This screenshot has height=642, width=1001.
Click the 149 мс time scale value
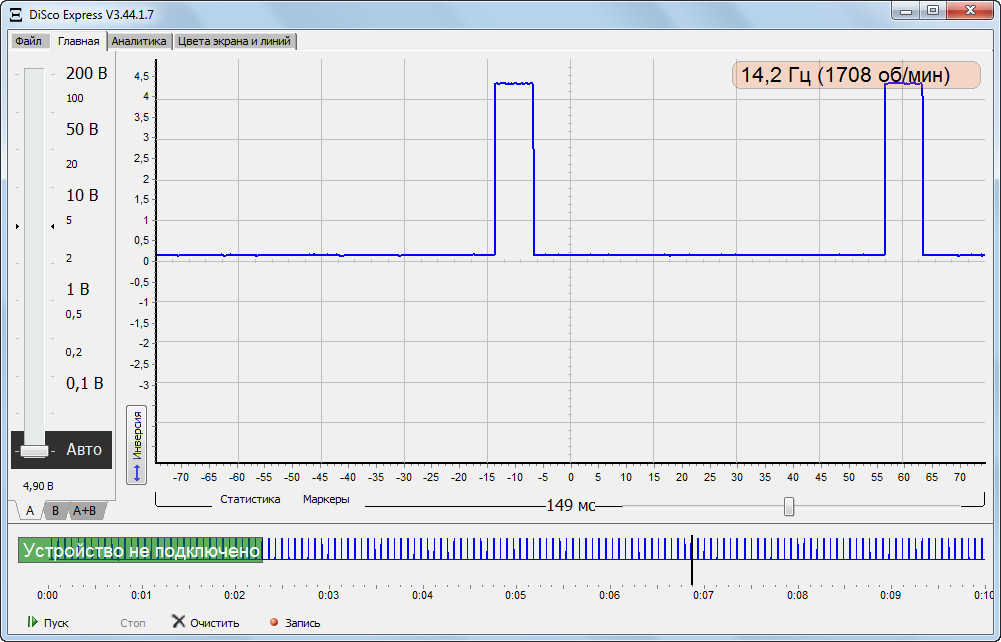(570, 506)
